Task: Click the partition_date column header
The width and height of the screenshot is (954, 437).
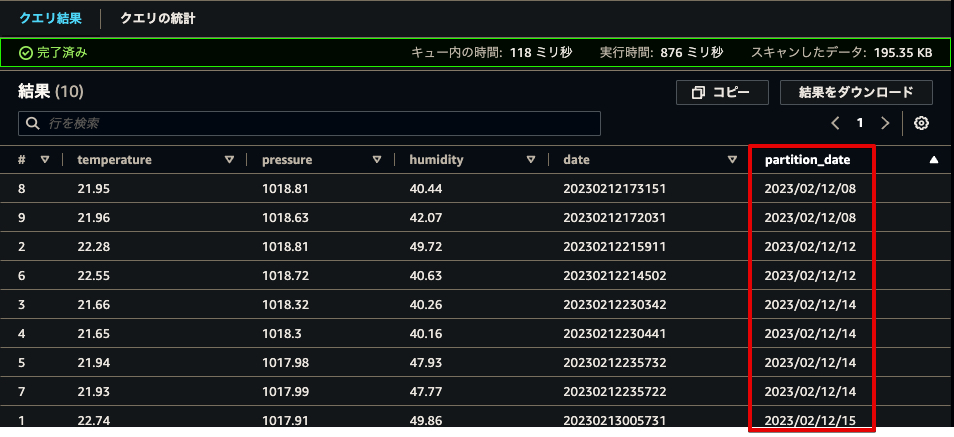Action: coord(808,160)
